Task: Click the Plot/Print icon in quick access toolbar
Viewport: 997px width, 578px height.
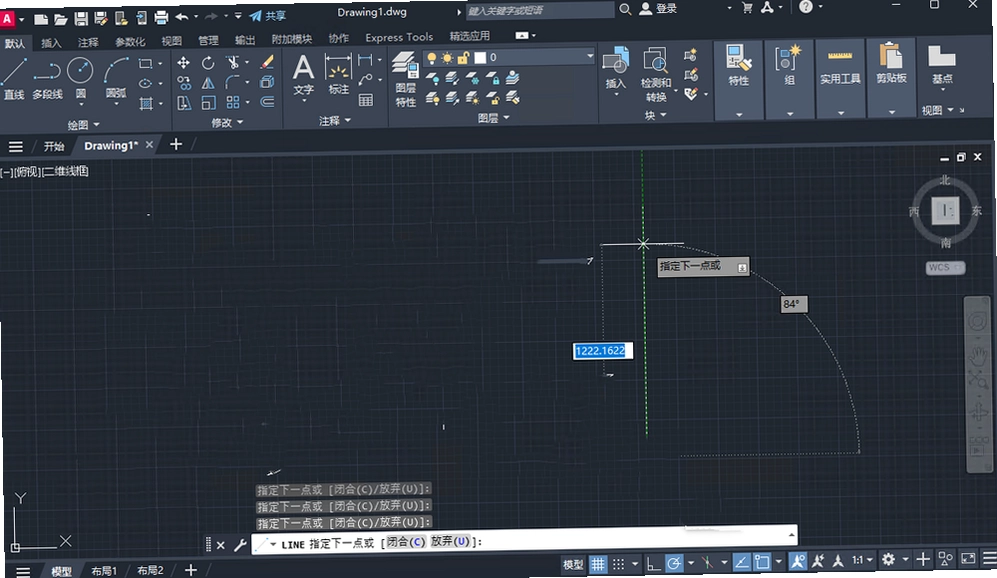Action: [x=161, y=17]
